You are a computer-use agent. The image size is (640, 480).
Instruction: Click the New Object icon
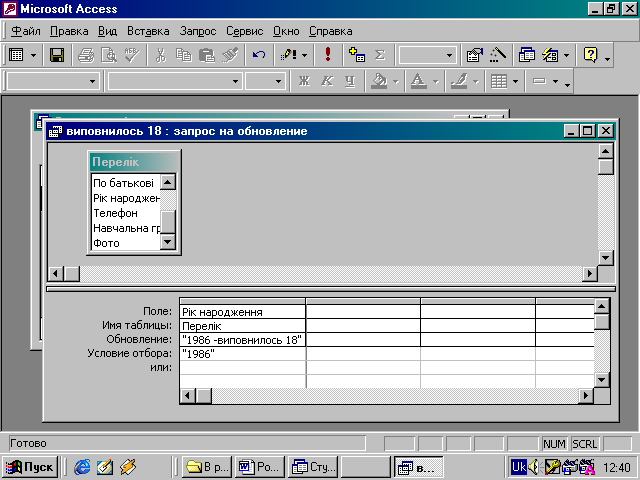tap(550, 55)
